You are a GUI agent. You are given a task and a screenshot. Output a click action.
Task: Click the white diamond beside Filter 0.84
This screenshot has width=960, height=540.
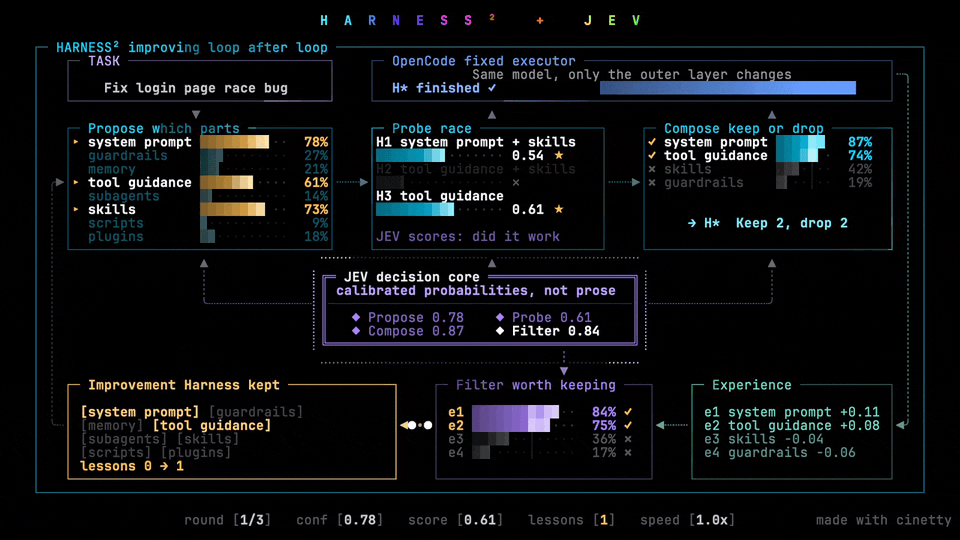[500, 331]
